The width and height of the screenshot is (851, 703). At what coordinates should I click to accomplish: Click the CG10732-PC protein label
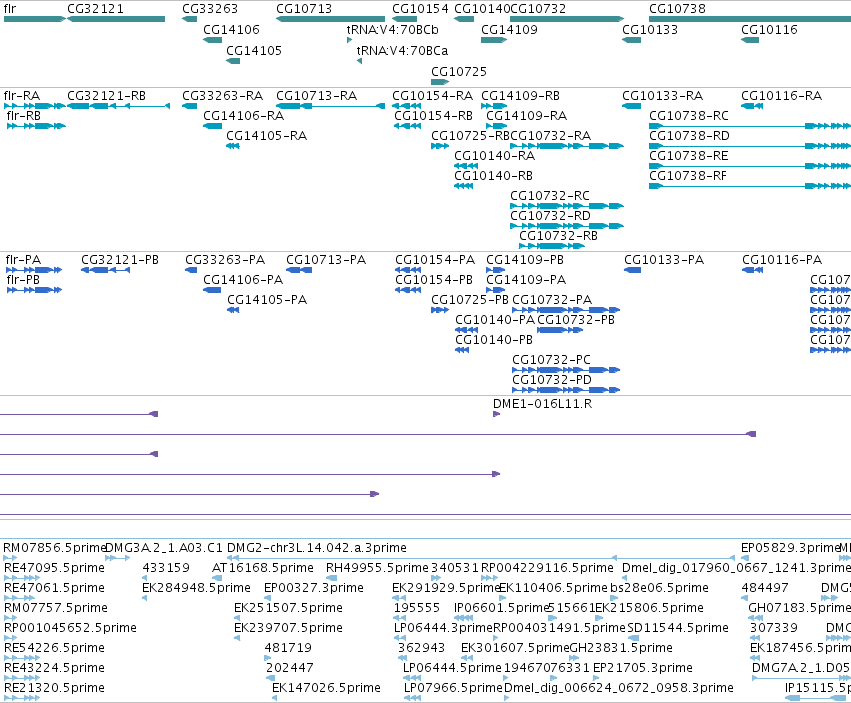[551, 359]
